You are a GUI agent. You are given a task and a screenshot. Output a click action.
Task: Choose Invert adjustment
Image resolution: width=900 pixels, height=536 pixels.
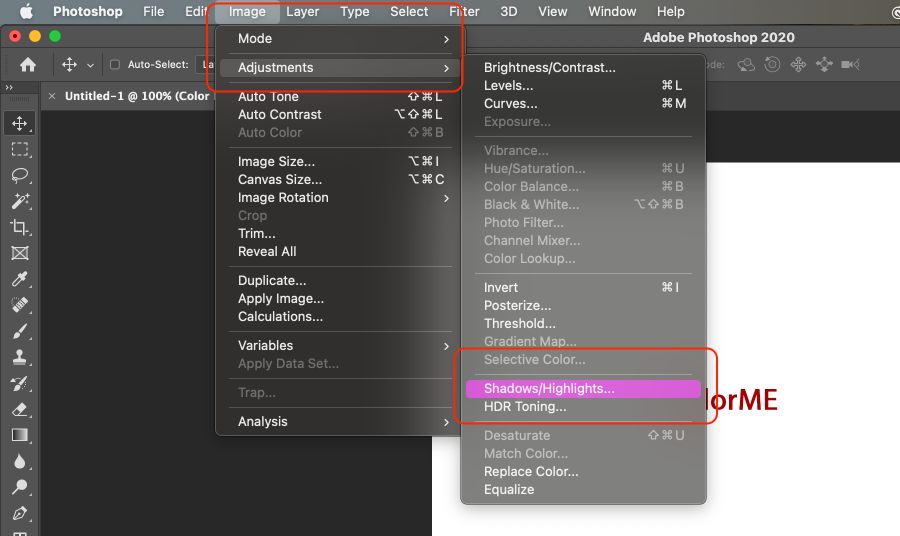(x=583, y=288)
